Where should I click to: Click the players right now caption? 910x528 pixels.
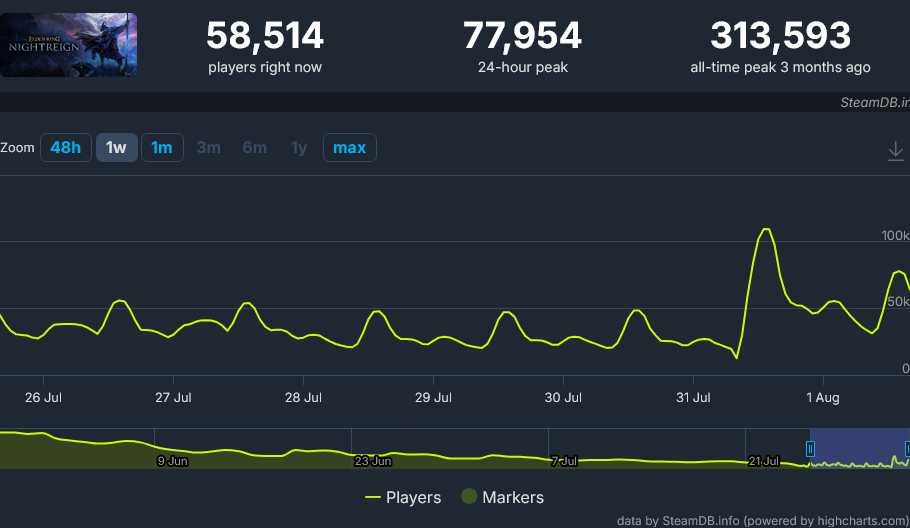click(x=265, y=67)
